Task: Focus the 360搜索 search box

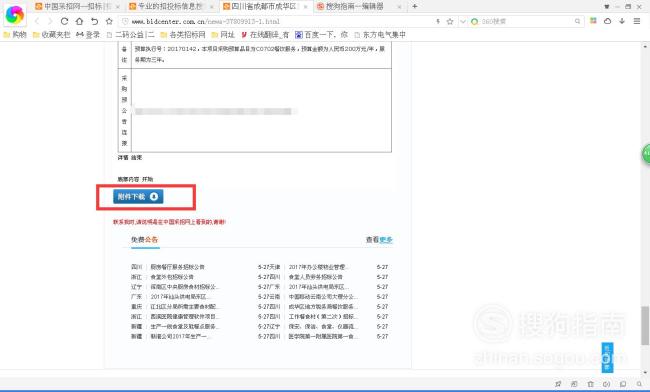Action: point(526,21)
